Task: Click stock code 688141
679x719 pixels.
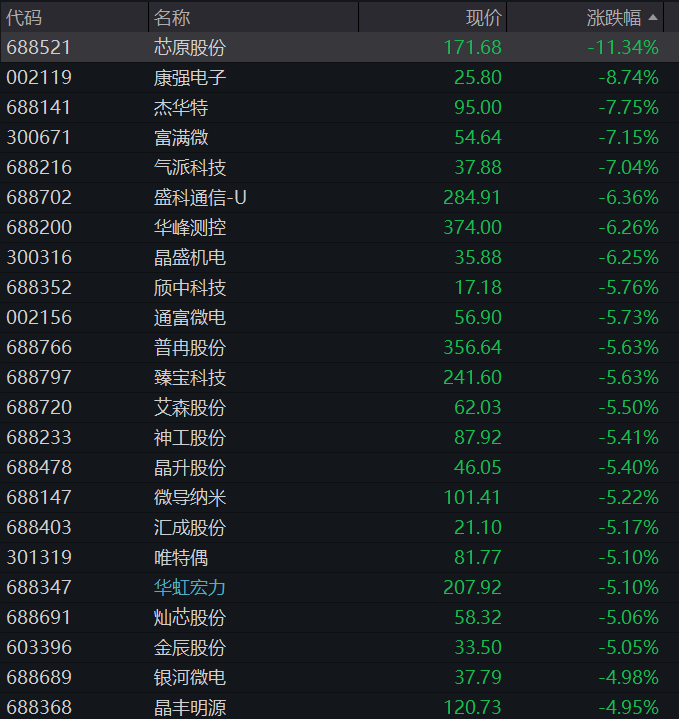Action: [x=39, y=107]
